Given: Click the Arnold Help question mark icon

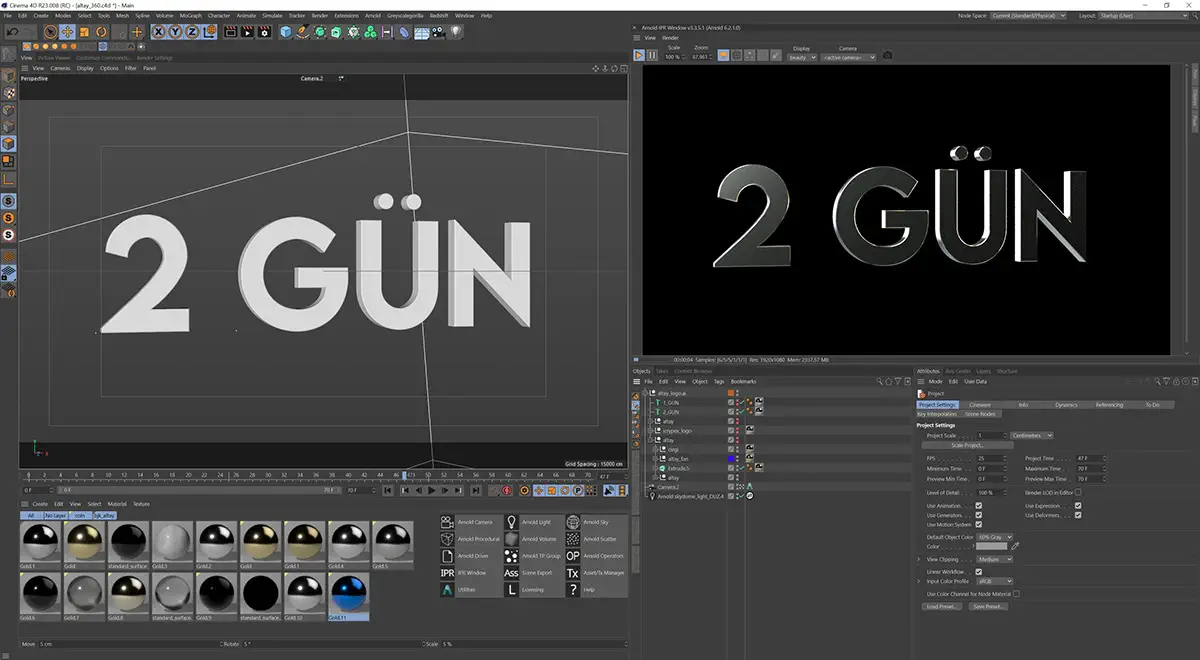Looking at the screenshot, I should (573, 590).
